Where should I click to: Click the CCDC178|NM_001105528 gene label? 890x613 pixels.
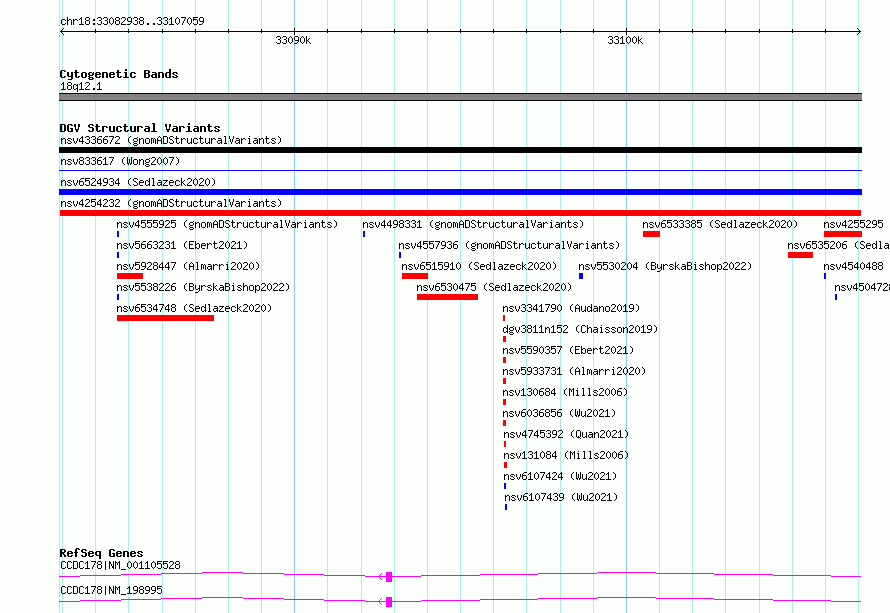coord(120,565)
